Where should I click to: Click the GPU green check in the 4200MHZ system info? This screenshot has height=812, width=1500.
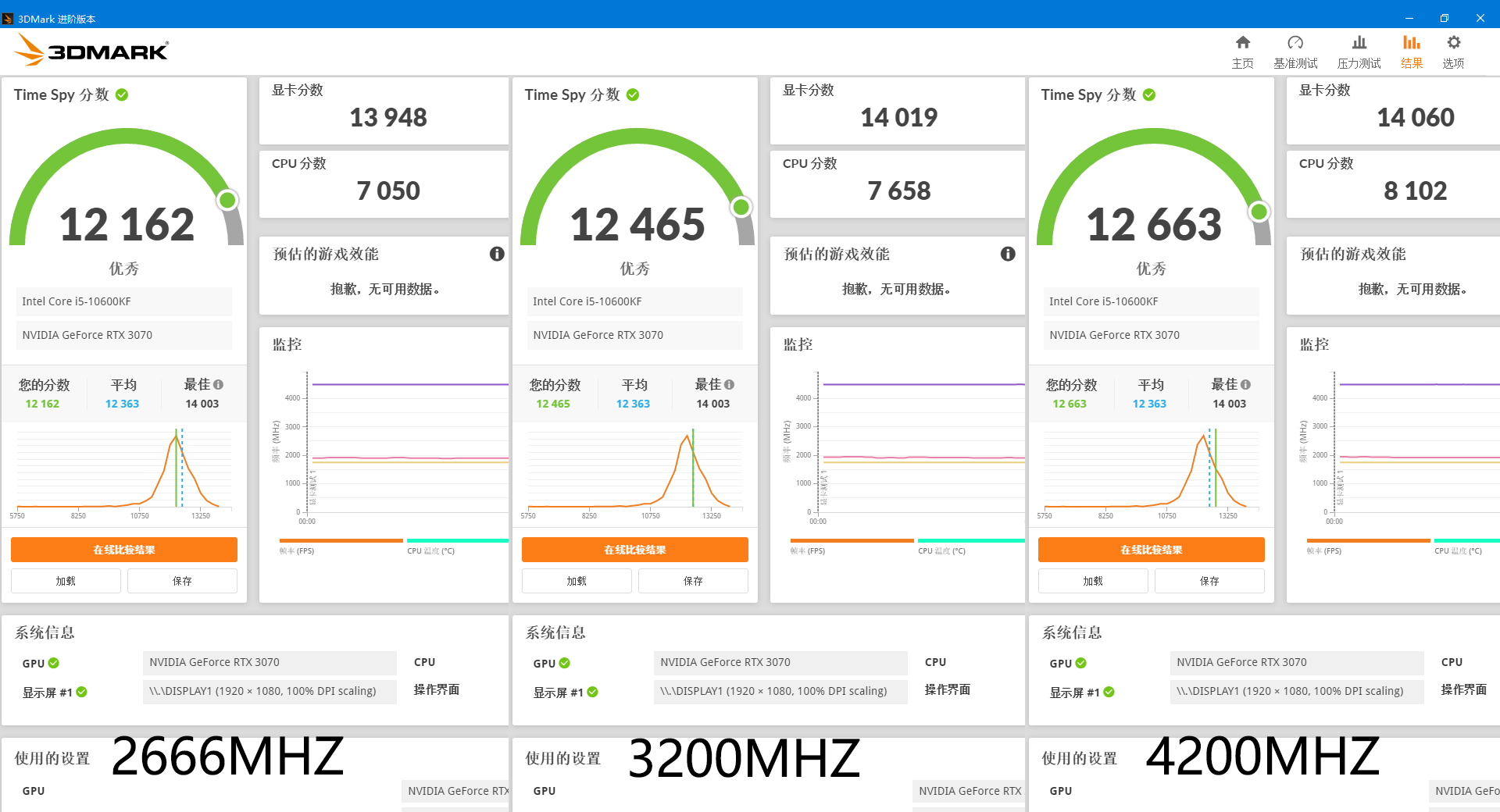[x=1081, y=663]
